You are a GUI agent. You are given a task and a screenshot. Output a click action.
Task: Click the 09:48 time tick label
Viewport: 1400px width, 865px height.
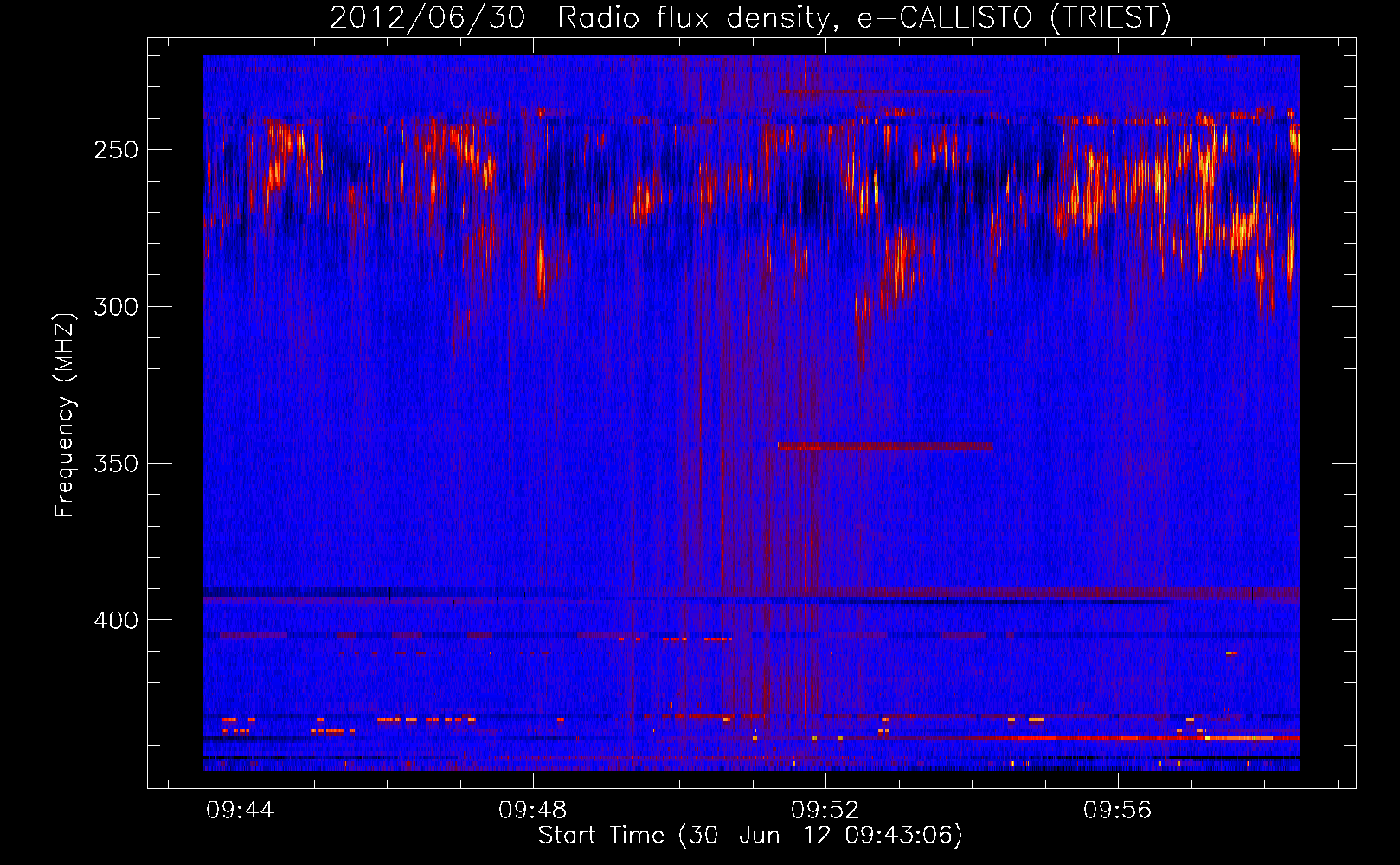[x=533, y=810]
